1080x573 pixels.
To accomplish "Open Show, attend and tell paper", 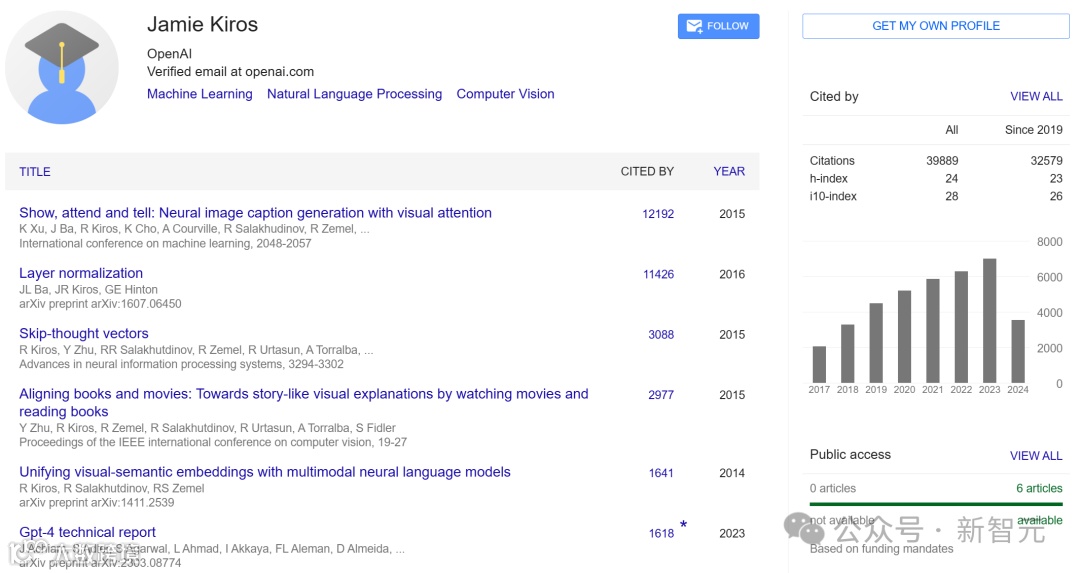I will click(x=255, y=213).
